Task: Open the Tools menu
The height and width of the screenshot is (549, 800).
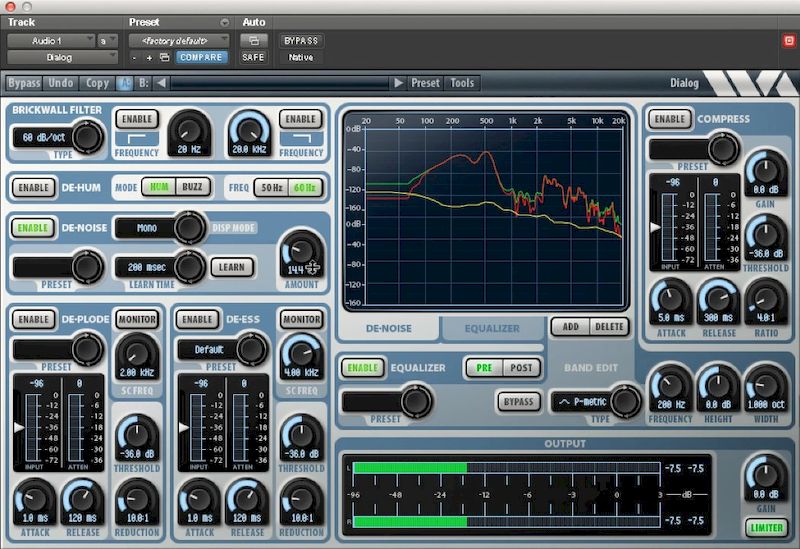Action: click(x=462, y=83)
